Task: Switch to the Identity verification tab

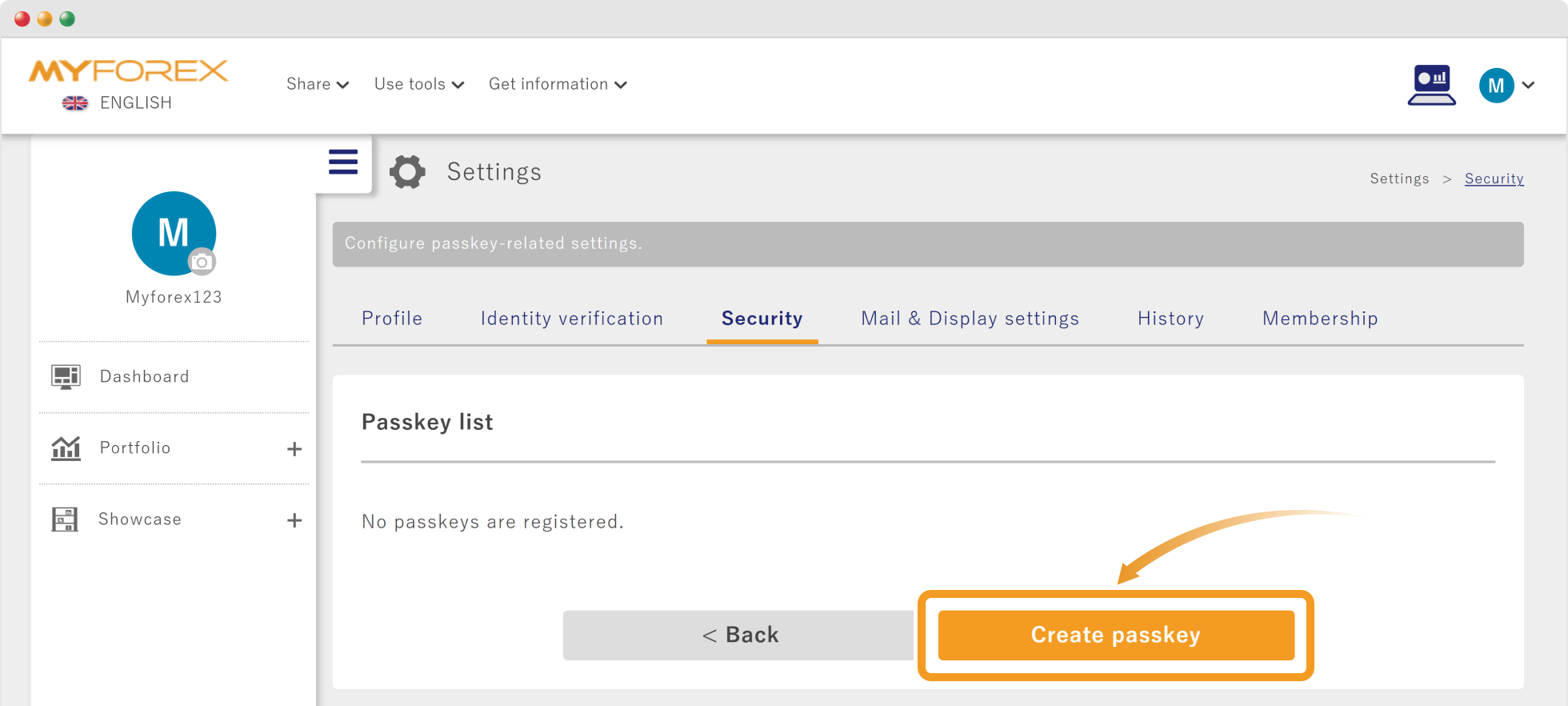Action: tap(572, 319)
